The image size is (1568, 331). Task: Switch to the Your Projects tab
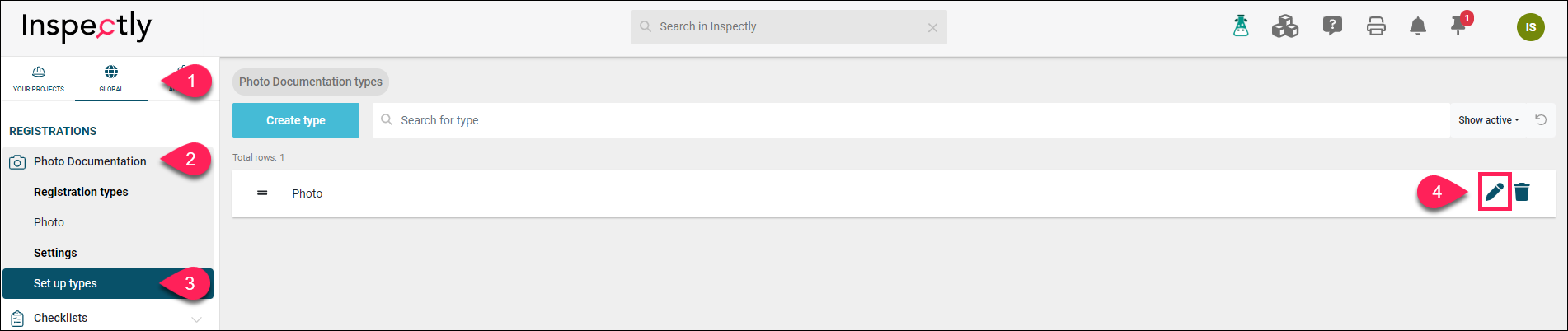[x=38, y=80]
